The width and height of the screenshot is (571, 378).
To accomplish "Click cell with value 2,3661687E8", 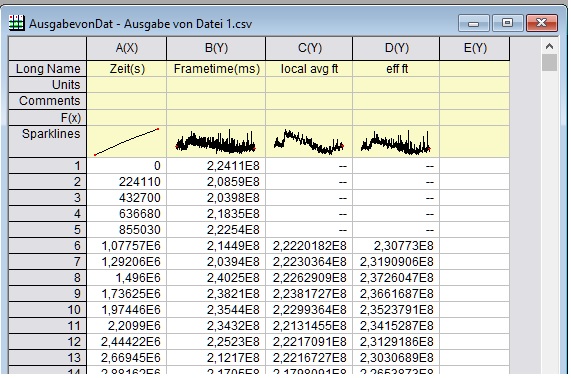I will point(396,294).
